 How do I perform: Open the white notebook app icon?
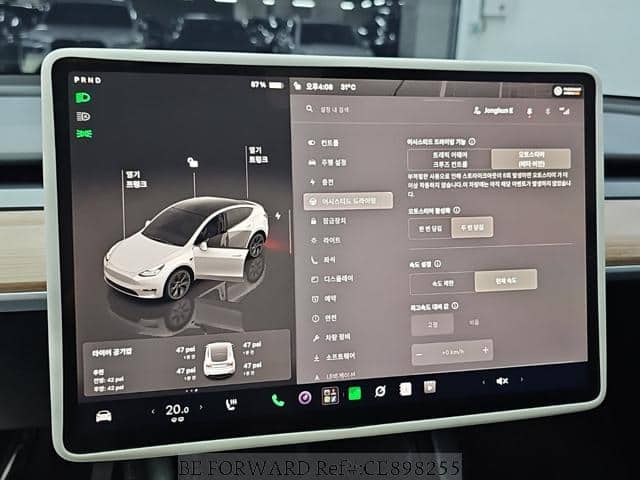coord(405,389)
